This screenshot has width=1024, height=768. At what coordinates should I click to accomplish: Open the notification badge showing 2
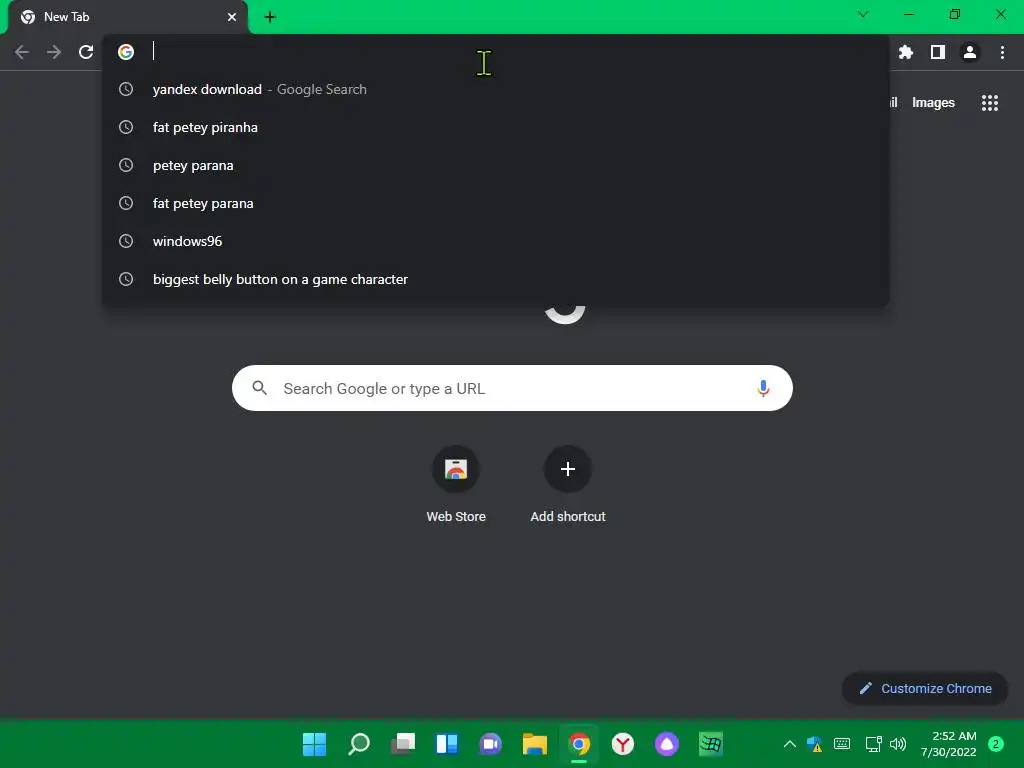coord(996,744)
